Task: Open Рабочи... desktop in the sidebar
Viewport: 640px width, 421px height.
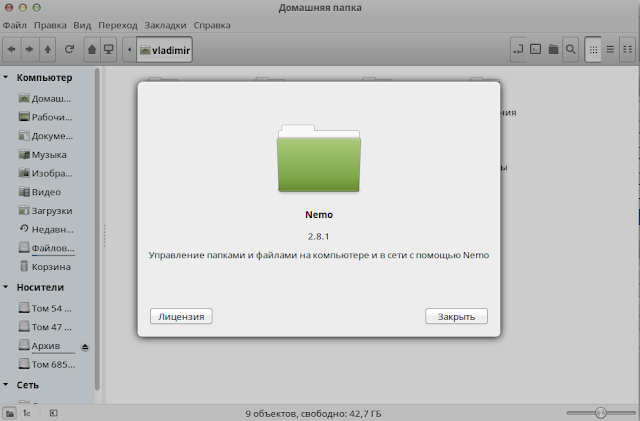Action: point(45,117)
